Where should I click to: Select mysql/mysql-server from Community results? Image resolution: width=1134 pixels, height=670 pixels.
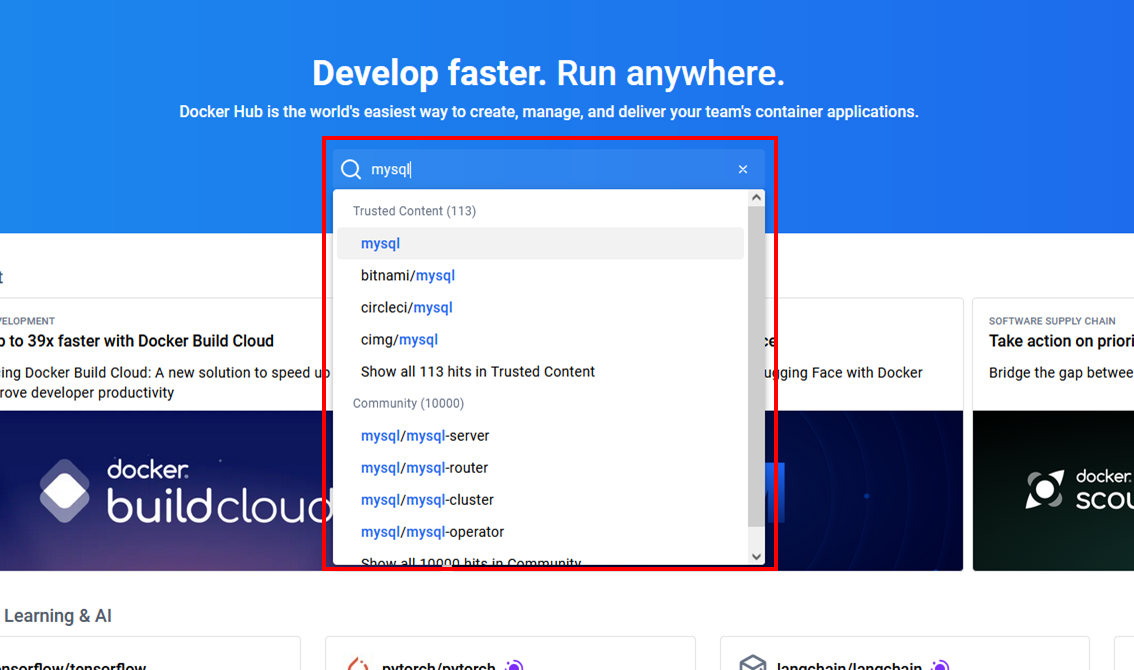pyautogui.click(x=540, y=436)
